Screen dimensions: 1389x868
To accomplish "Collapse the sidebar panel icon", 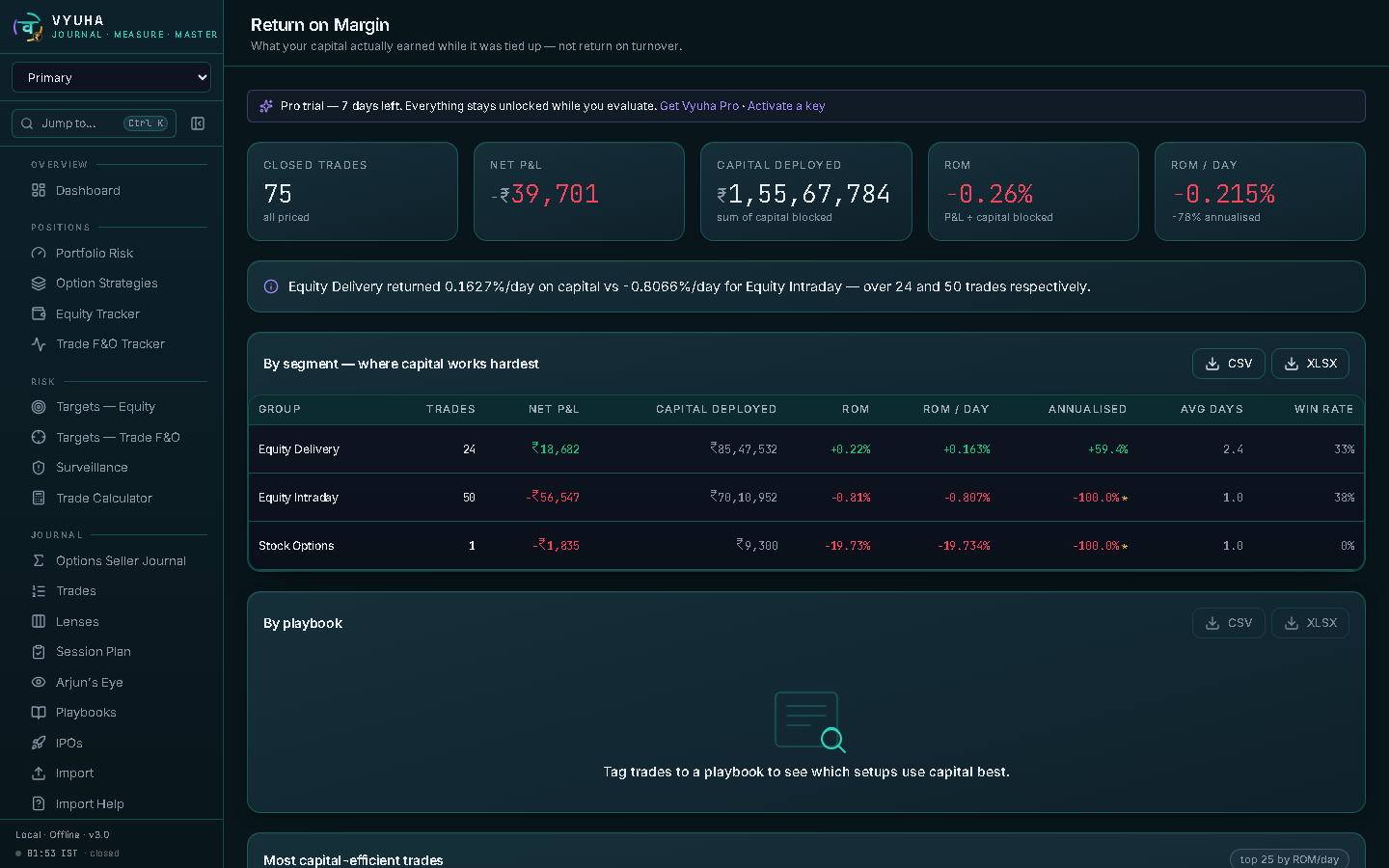I will 198,123.
